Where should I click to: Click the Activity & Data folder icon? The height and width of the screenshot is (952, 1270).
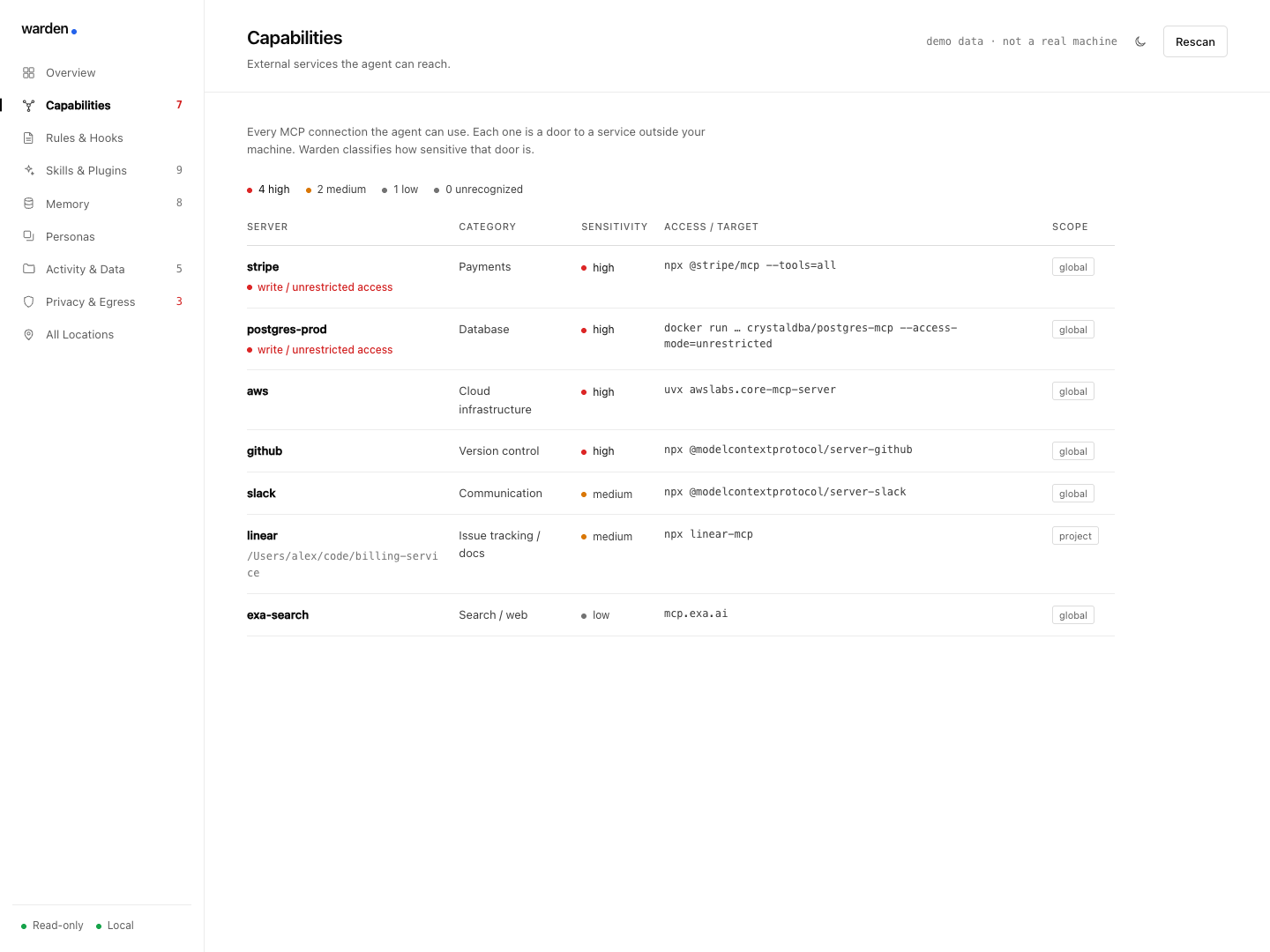(x=28, y=269)
